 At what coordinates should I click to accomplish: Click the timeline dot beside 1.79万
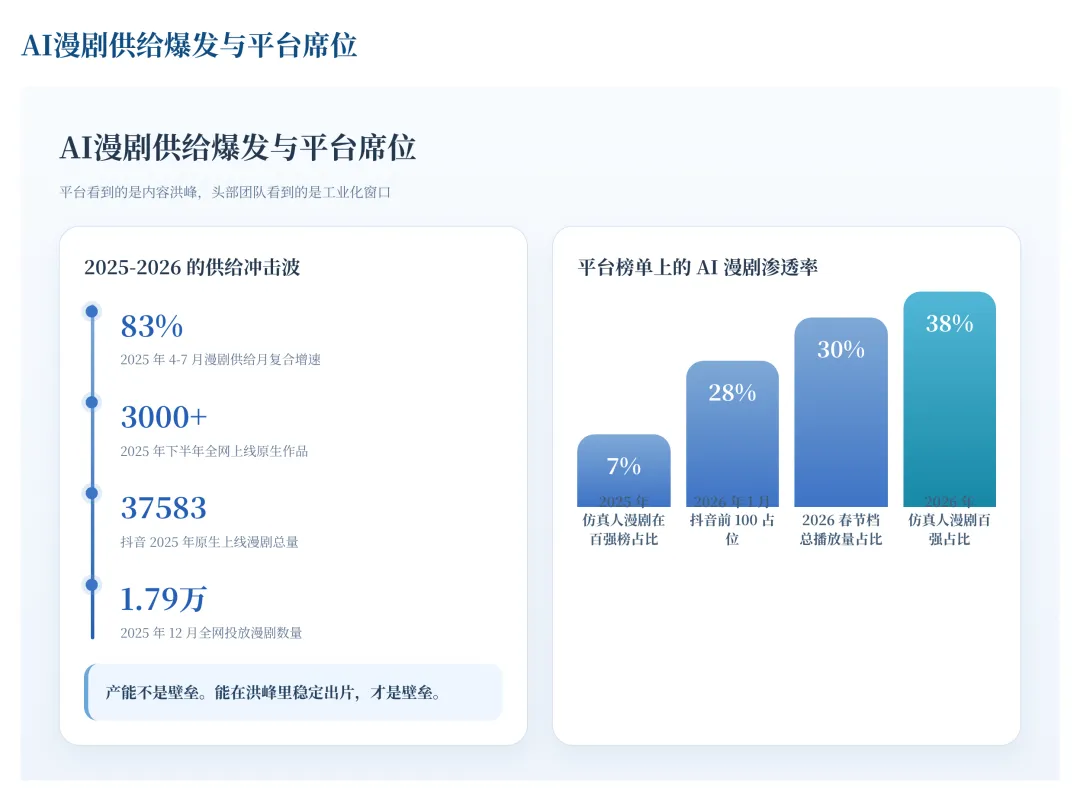coord(92,585)
